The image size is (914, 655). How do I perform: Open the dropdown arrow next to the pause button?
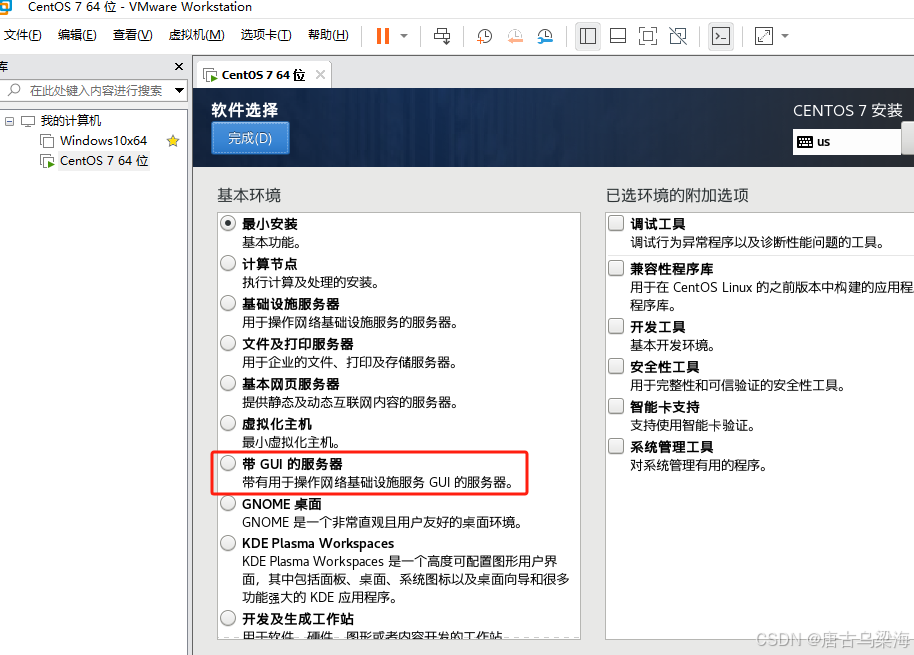(404, 36)
